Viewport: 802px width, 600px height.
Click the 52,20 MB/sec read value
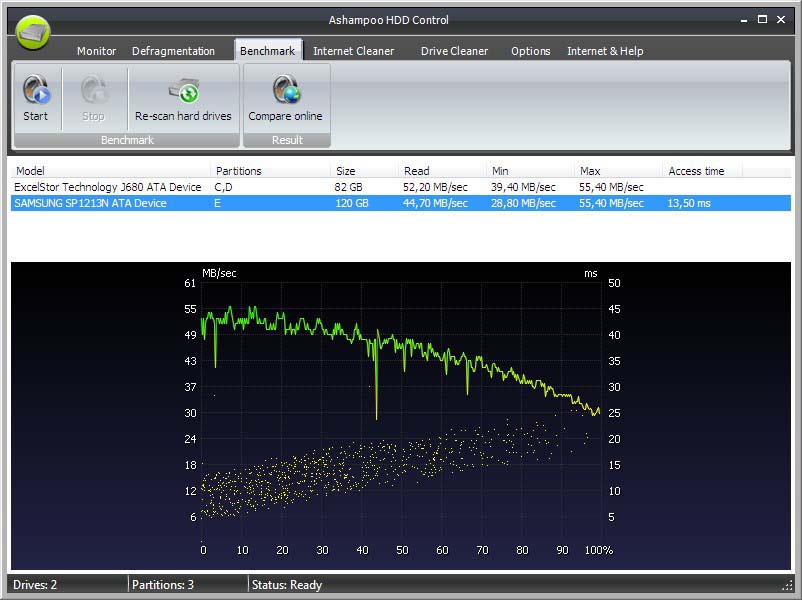pos(435,187)
